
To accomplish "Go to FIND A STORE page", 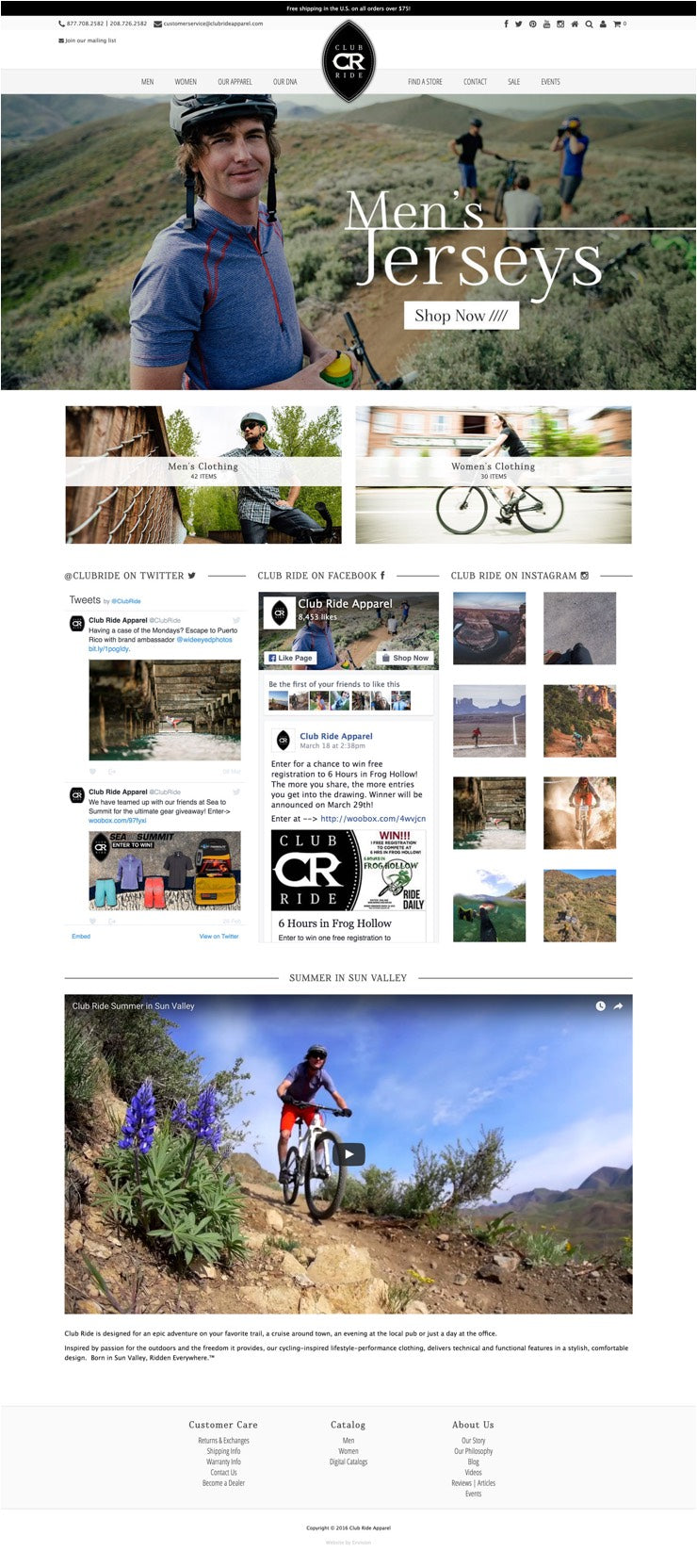I will pyautogui.click(x=425, y=82).
